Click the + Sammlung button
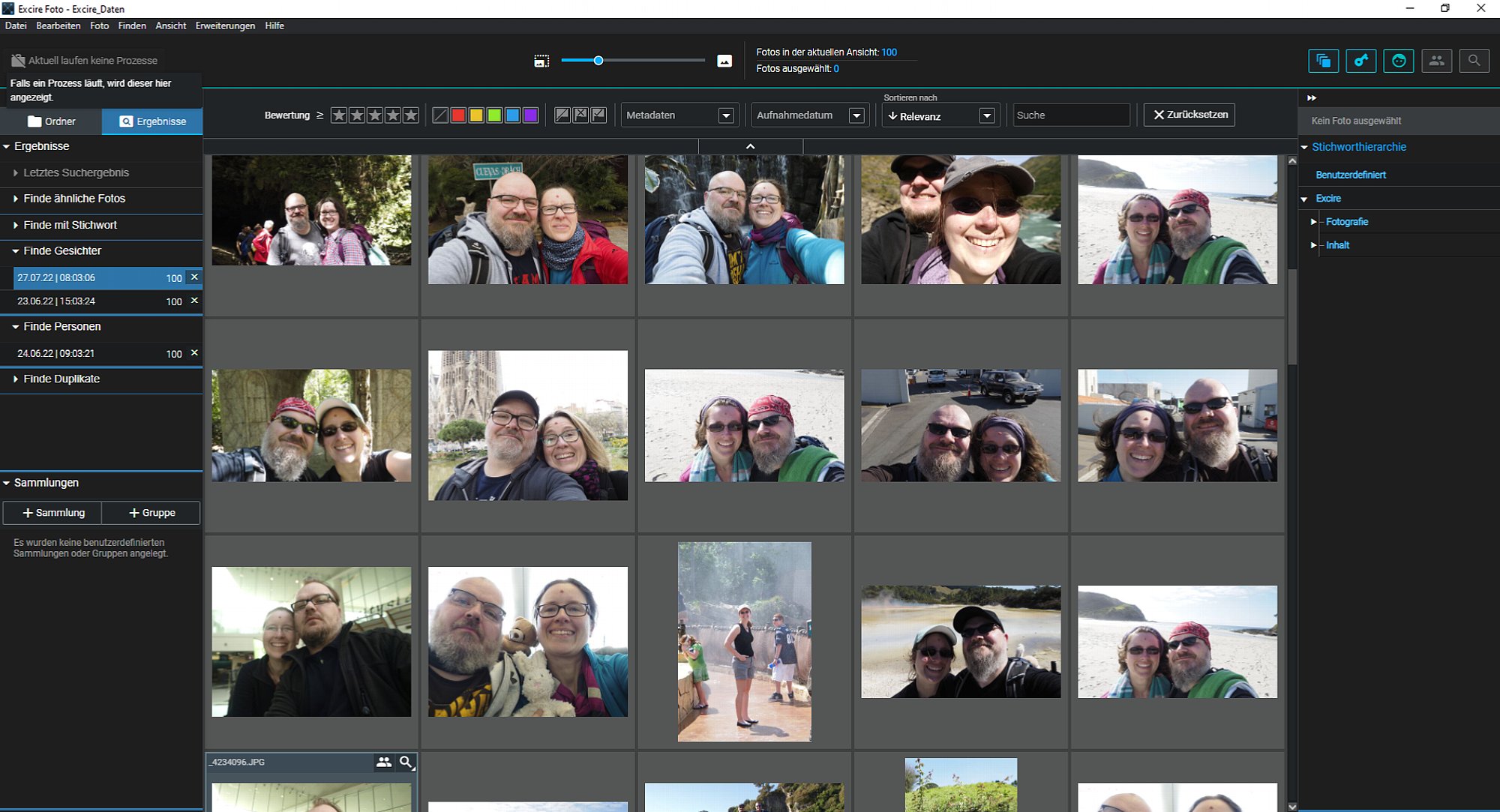The width and height of the screenshot is (1500, 812). pyautogui.click(x=53, y=513)
